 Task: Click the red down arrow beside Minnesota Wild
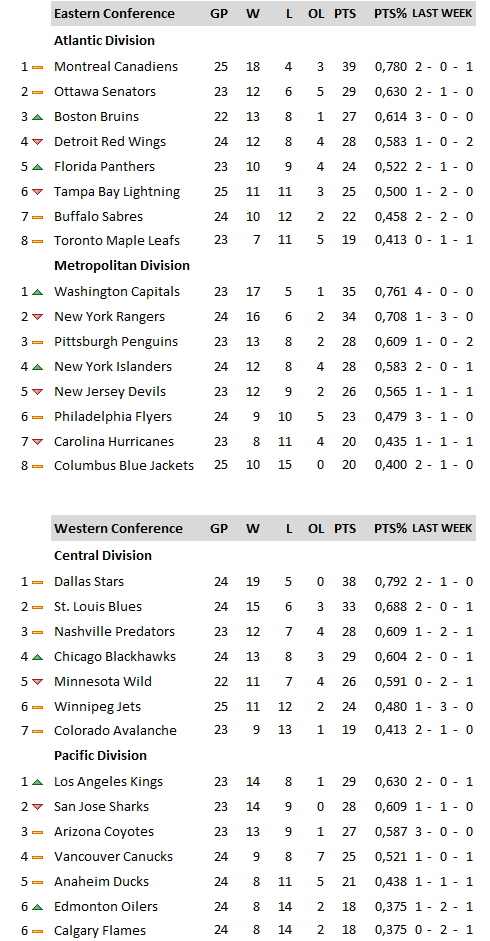(37, 682)
